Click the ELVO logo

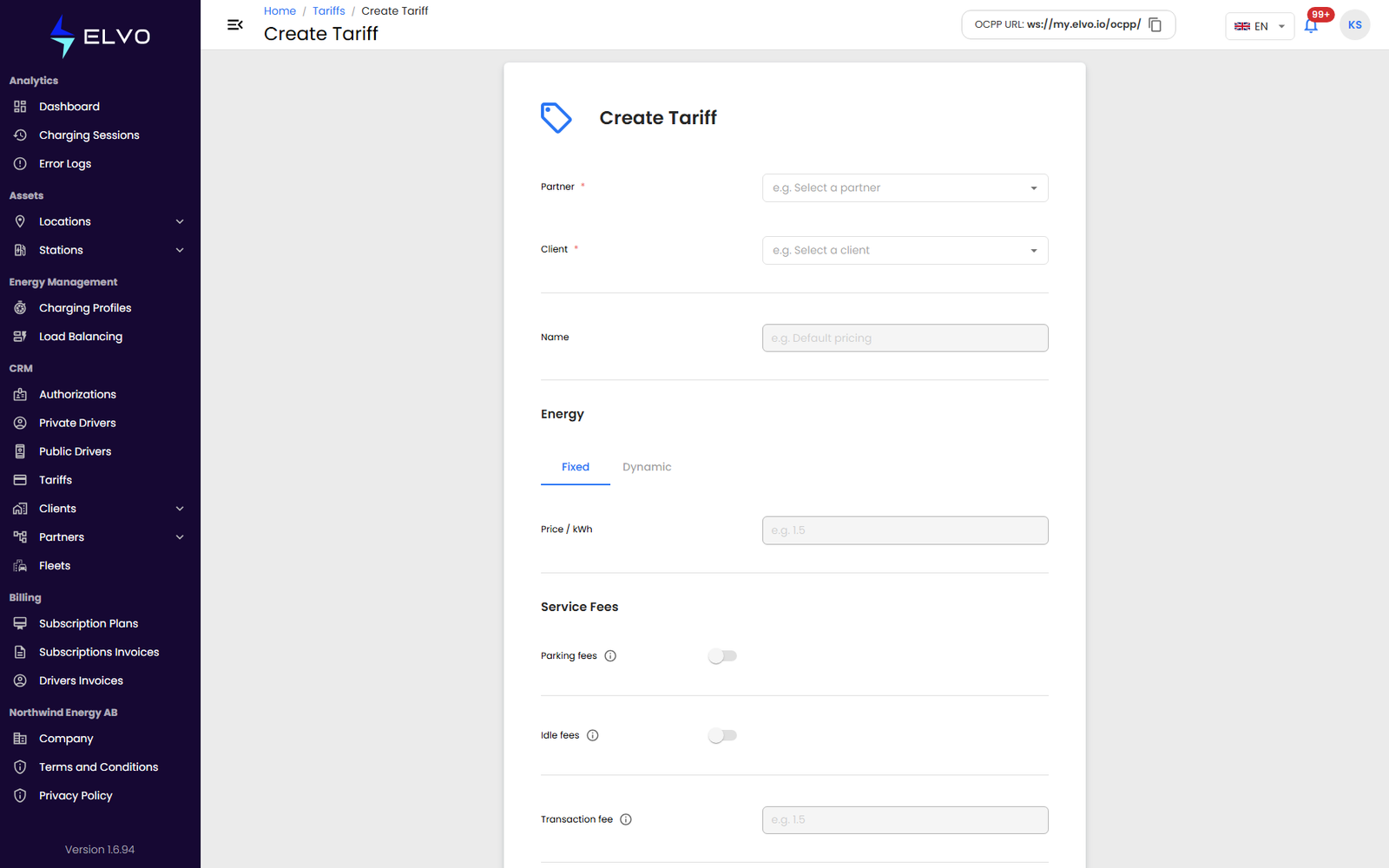100,36
